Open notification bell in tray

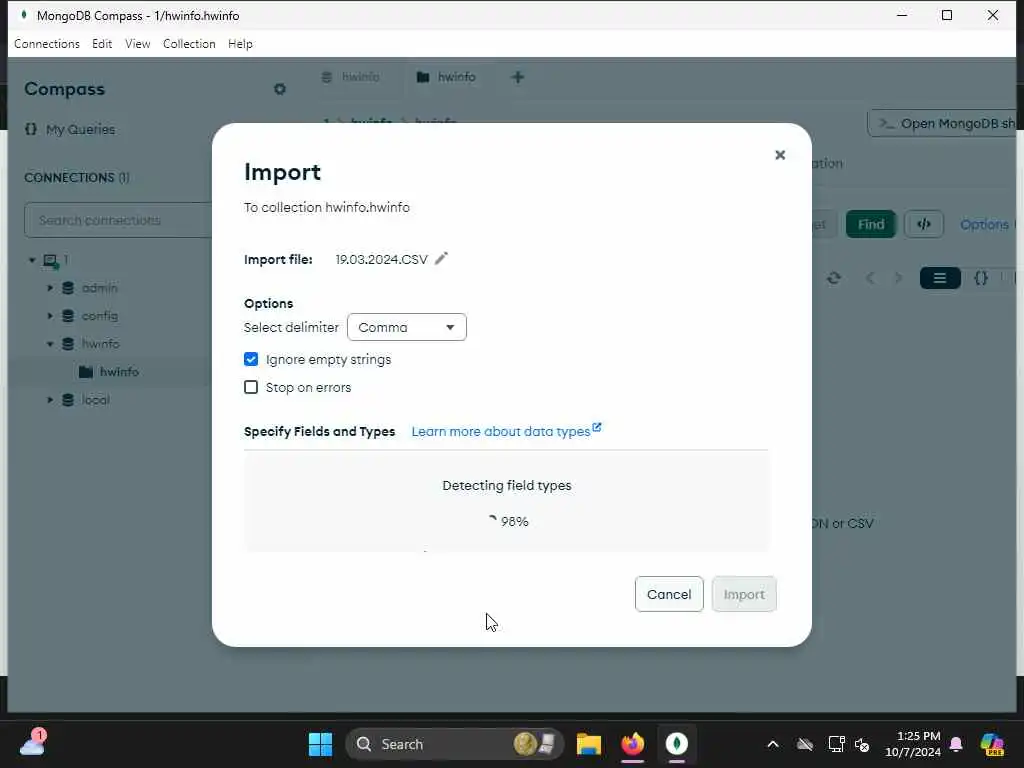956,744
